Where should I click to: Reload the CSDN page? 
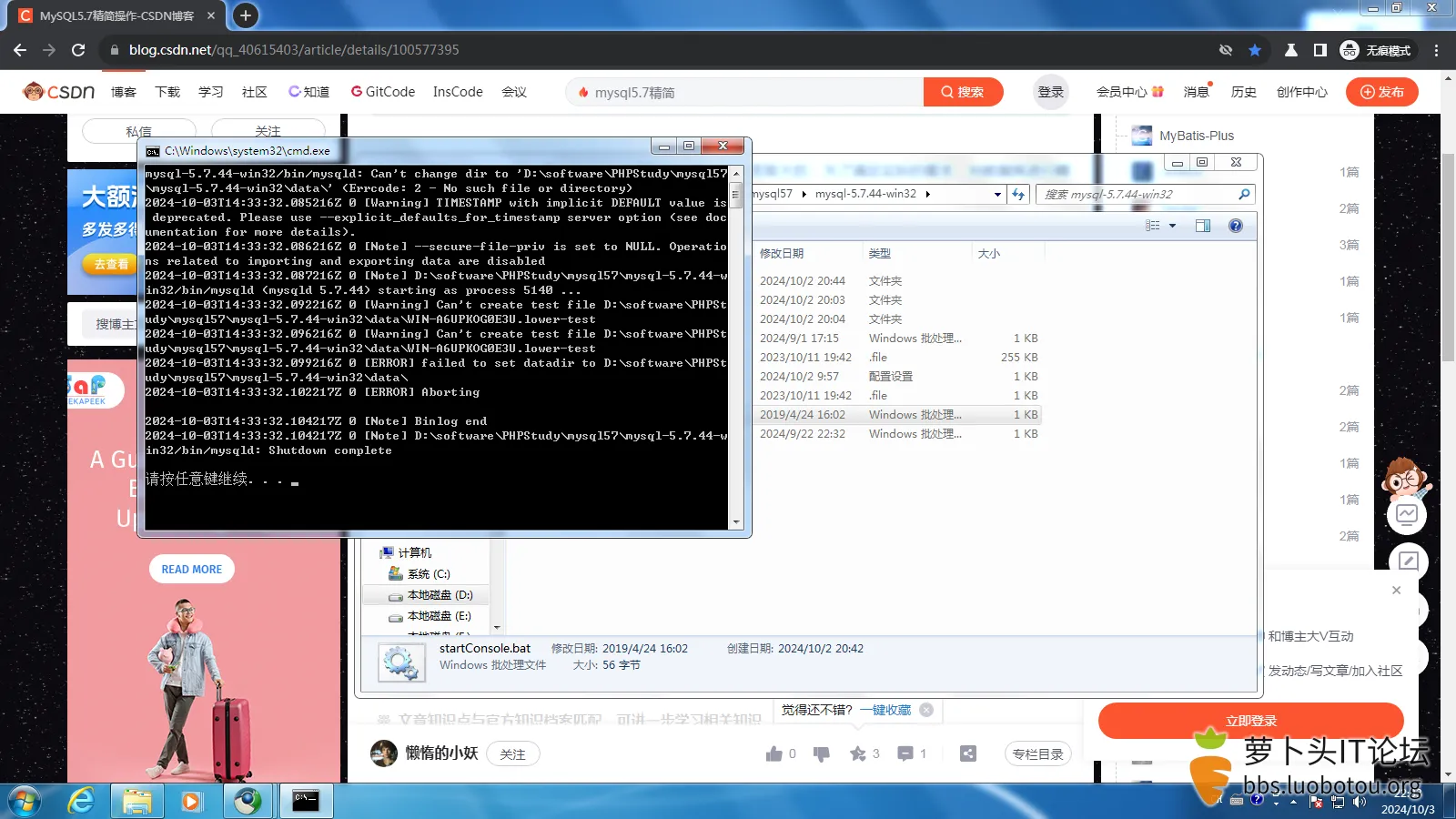pyautogui.click(x=78, y=50)
